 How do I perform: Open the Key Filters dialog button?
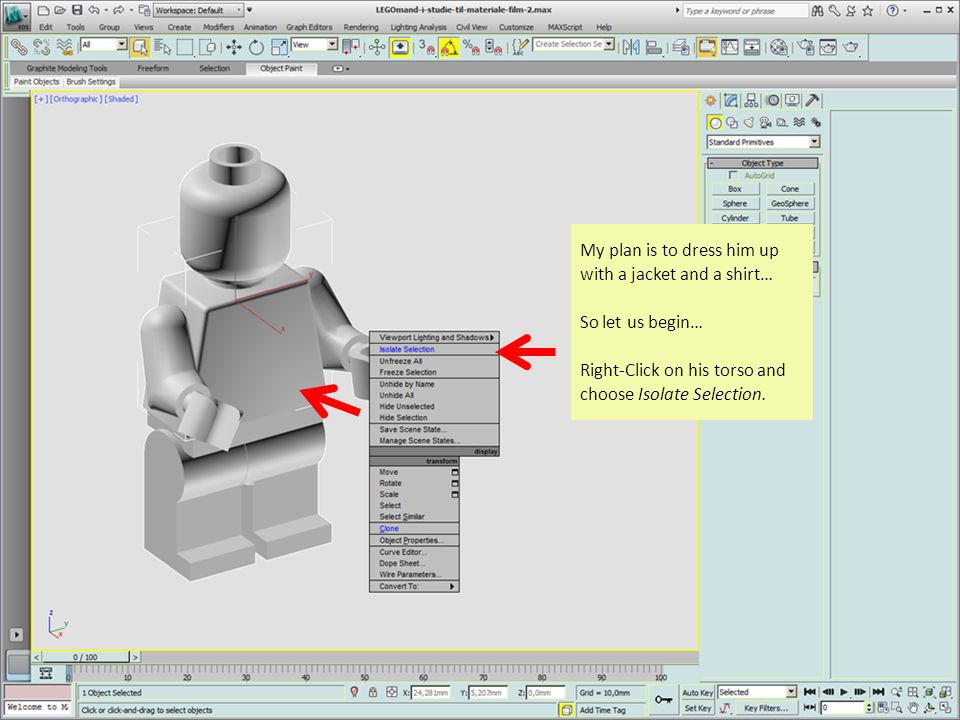766,708
